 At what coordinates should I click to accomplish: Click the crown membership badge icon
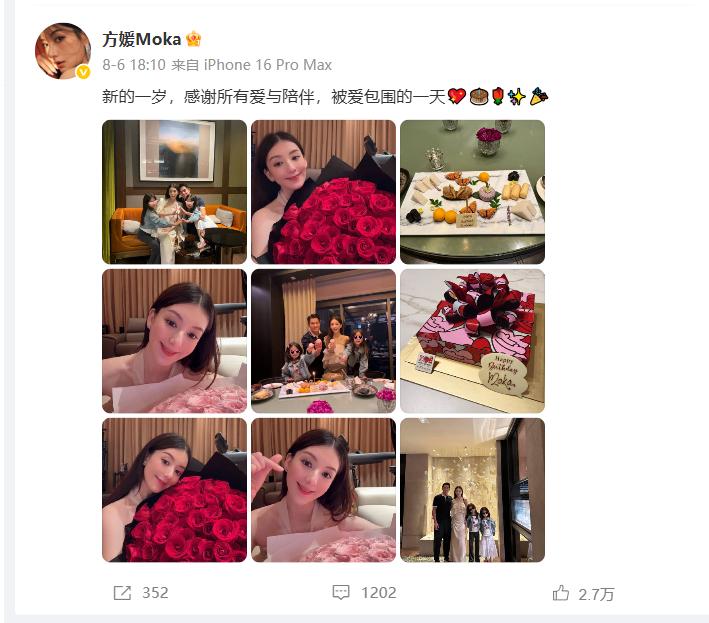[x=194, y=39]
